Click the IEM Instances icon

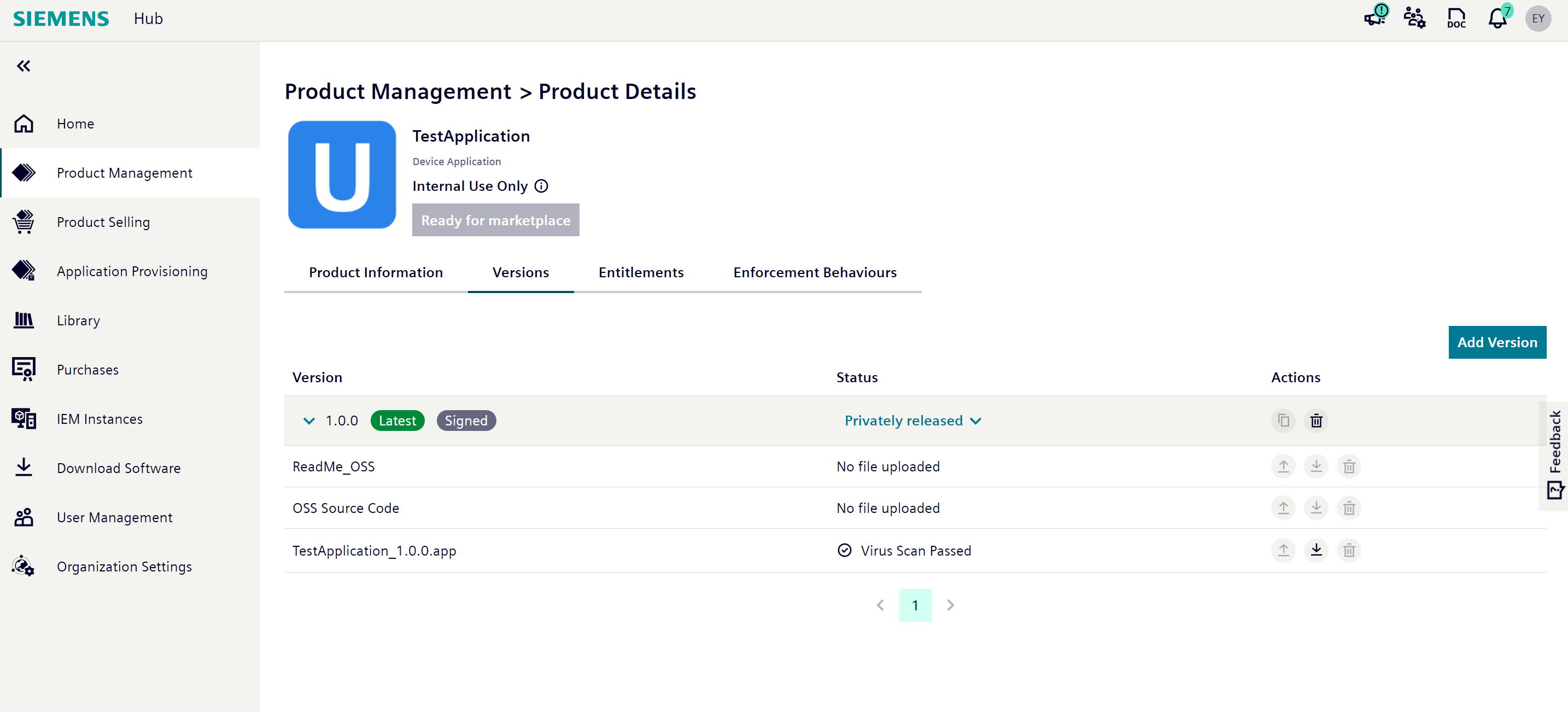coord(24,418)
